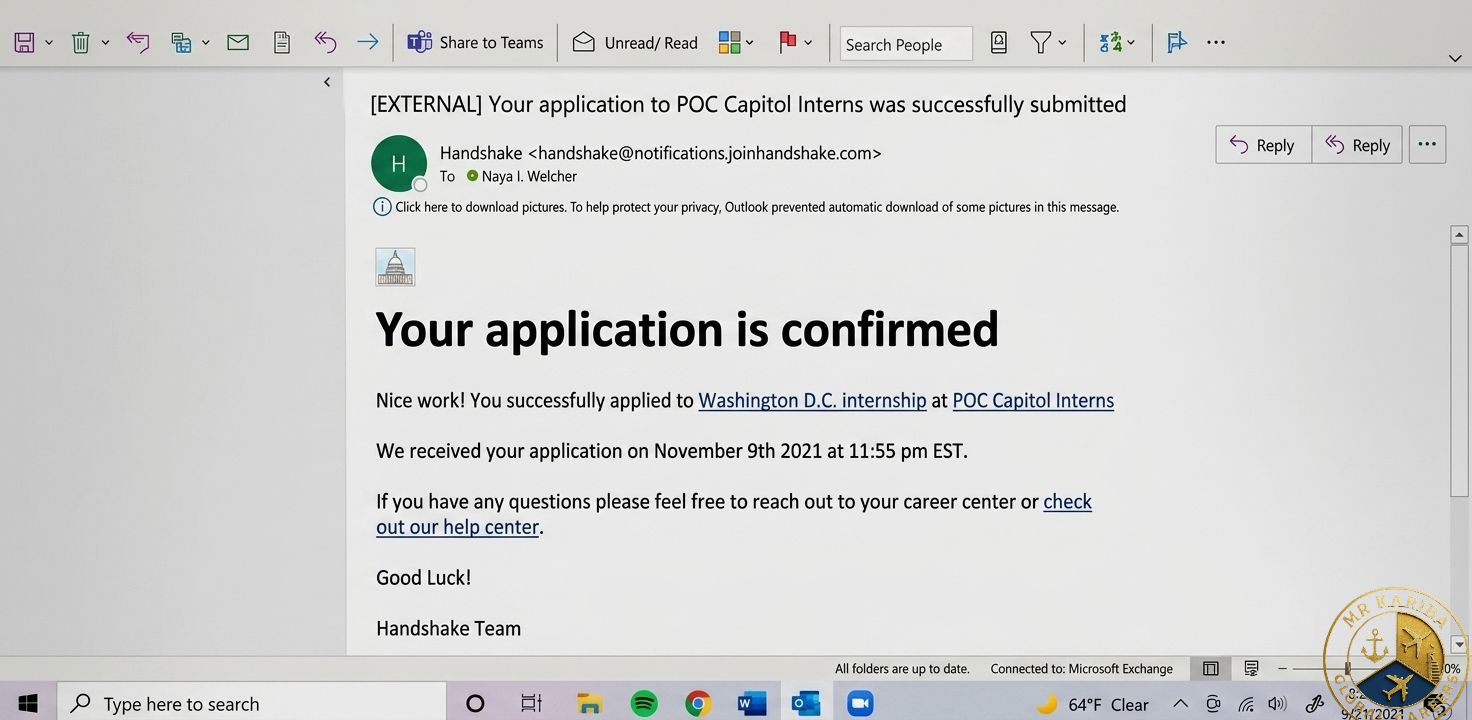This screenshot has height=720, width=1472.
Task: Flag message with red Follow Up flag
Action: click(788, 42)
